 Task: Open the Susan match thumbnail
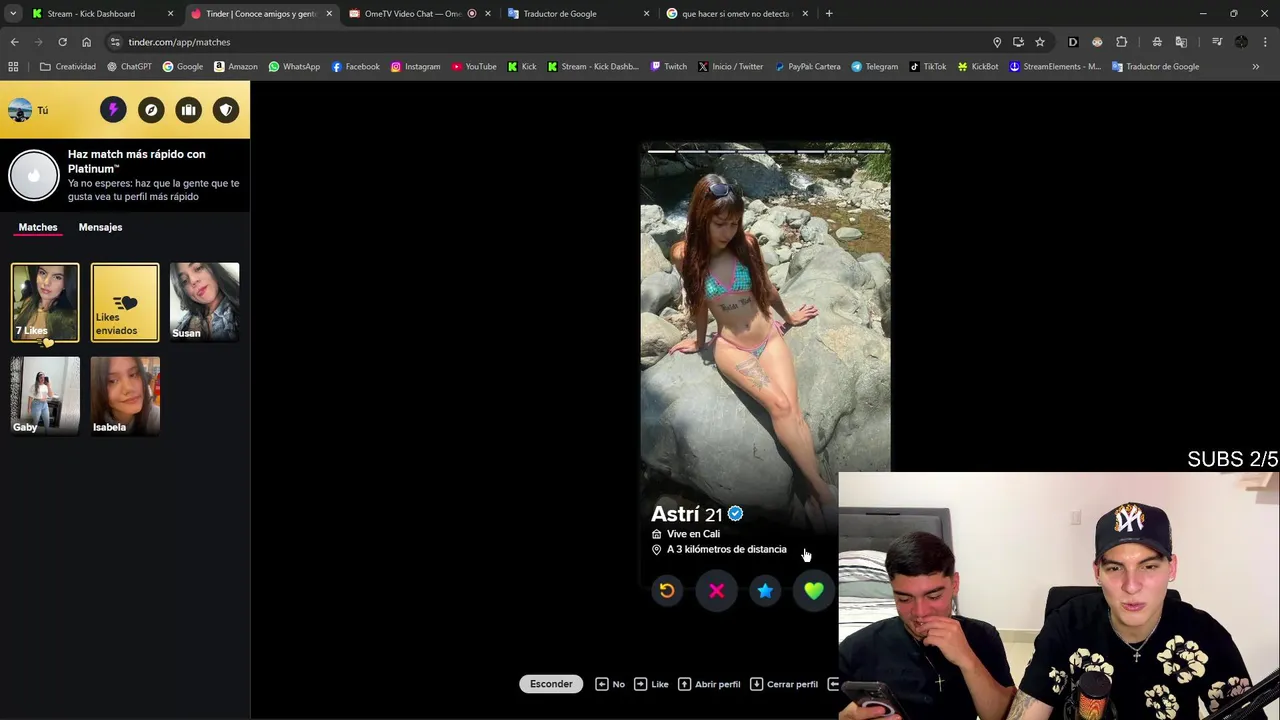[x=205, y=302]
